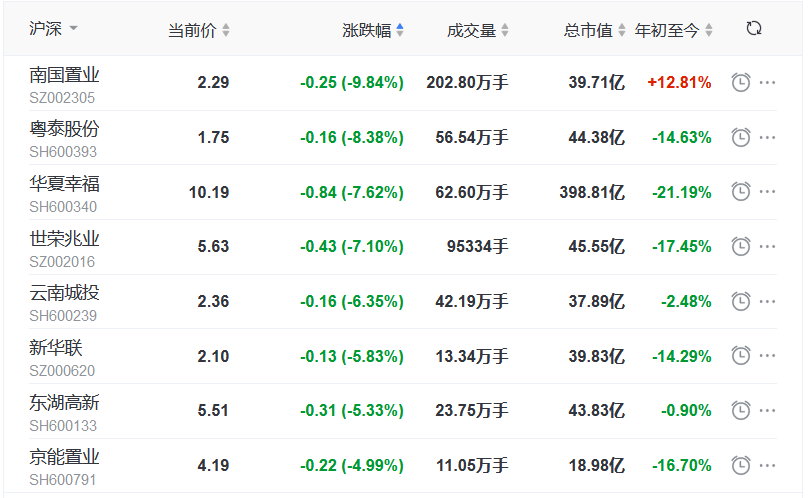Screen dimensions: 808x498
Task: Open stock 南国置业
Action: pyautogui.click(x=64, y=75)
